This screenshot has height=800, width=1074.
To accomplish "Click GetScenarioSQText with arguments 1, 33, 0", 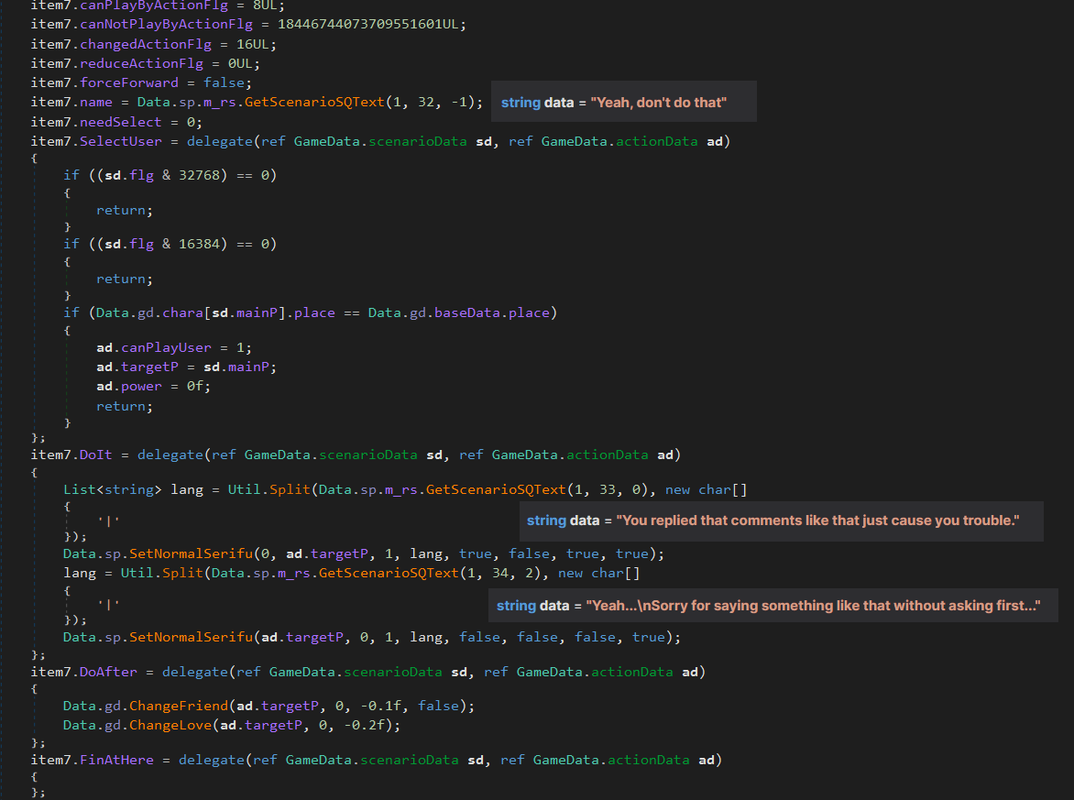I will 496,490.
